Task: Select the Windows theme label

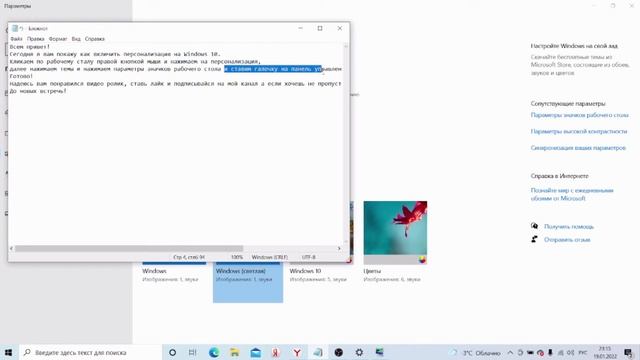Action: point(154,271)
